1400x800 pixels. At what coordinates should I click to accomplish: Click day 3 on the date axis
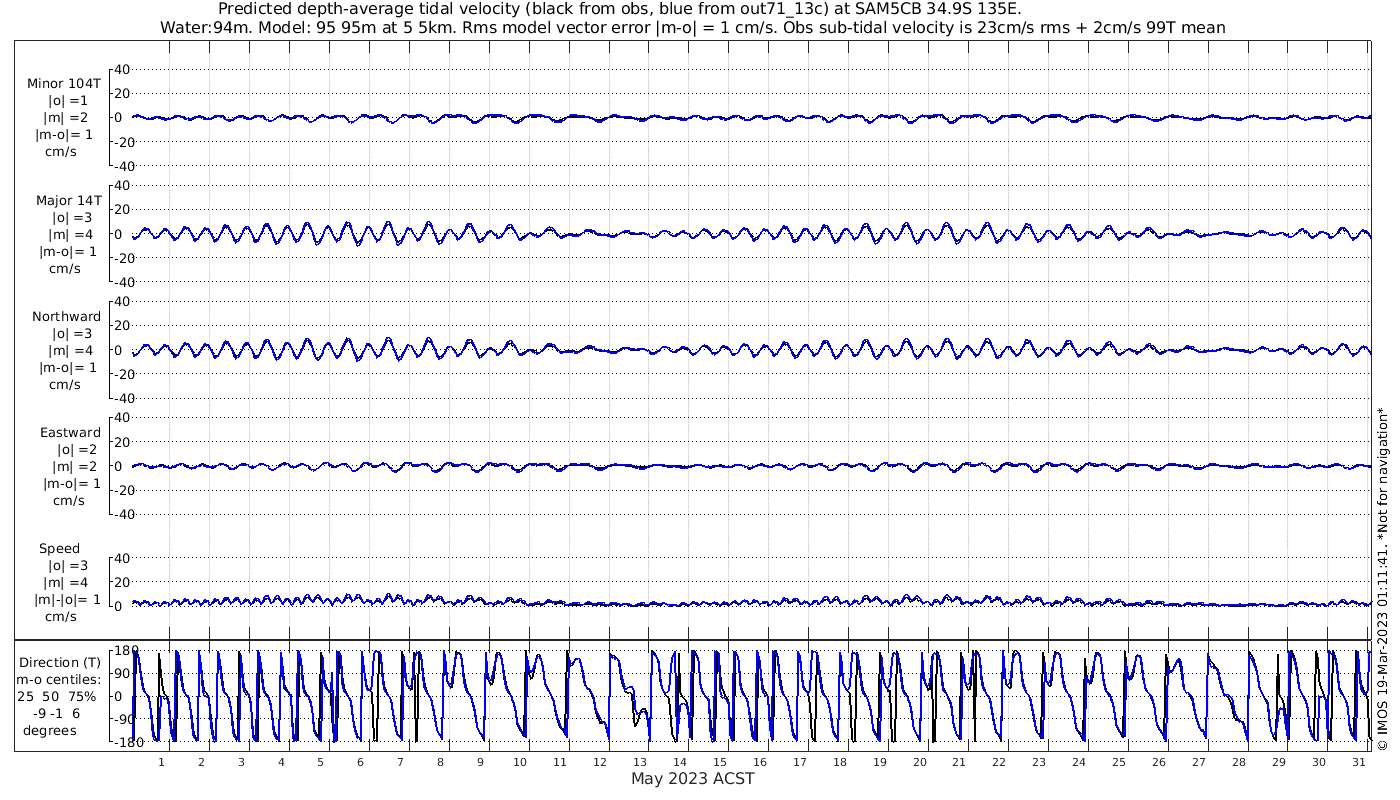241,762
